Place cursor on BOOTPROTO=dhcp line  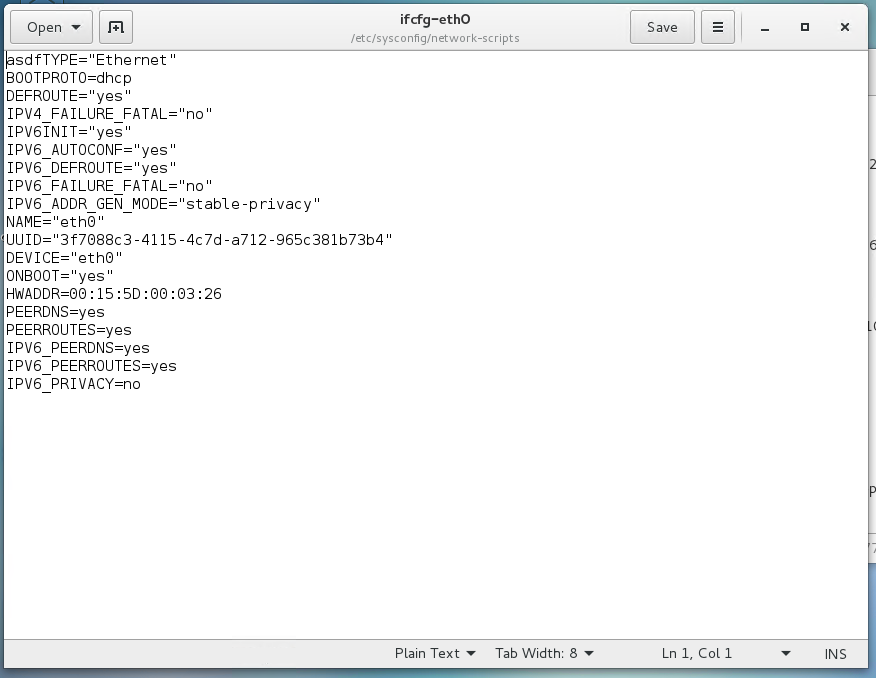click(69, 78)
